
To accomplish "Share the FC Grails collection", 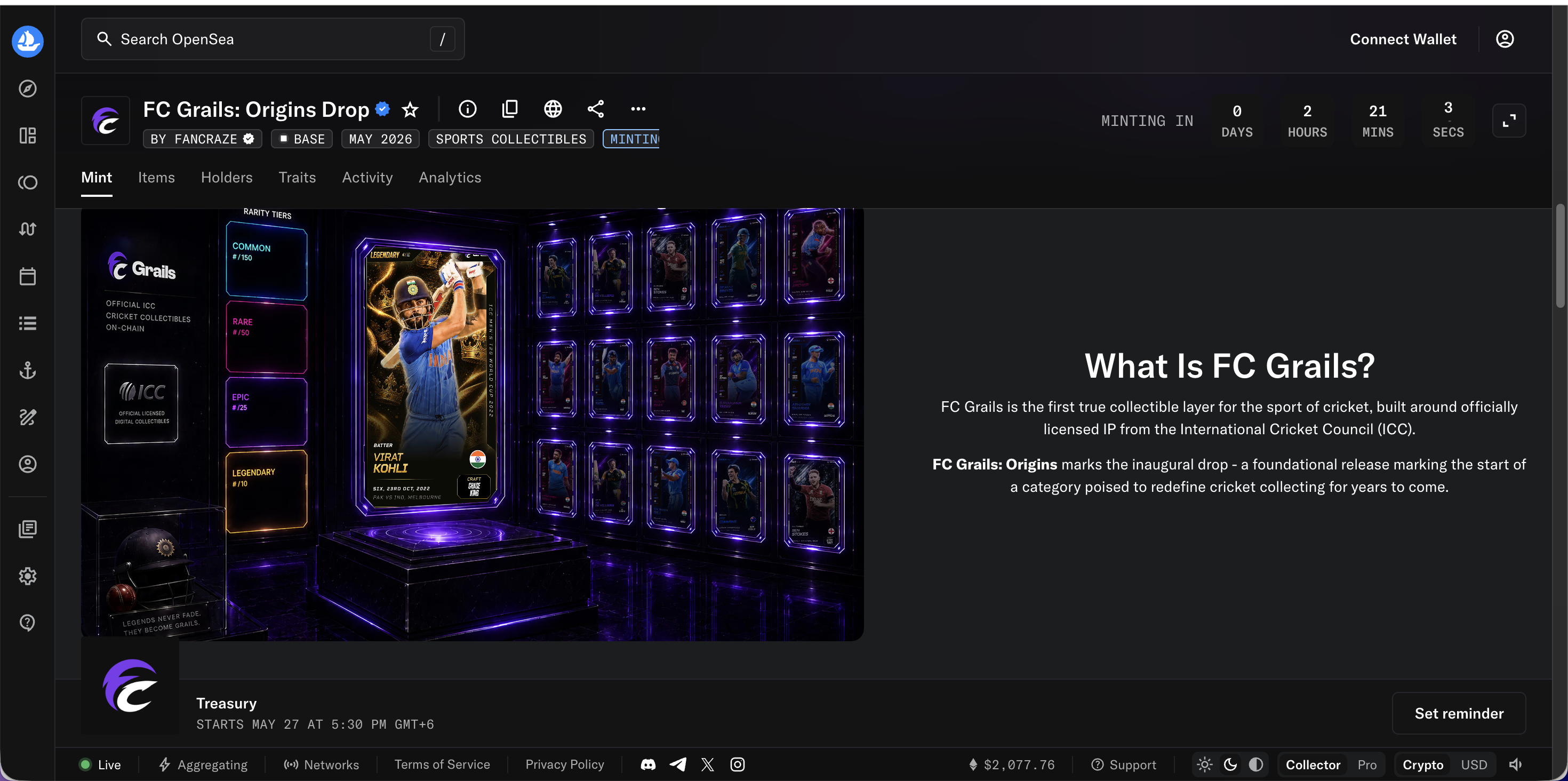I will pyautogui.click(x=595, y=109).
